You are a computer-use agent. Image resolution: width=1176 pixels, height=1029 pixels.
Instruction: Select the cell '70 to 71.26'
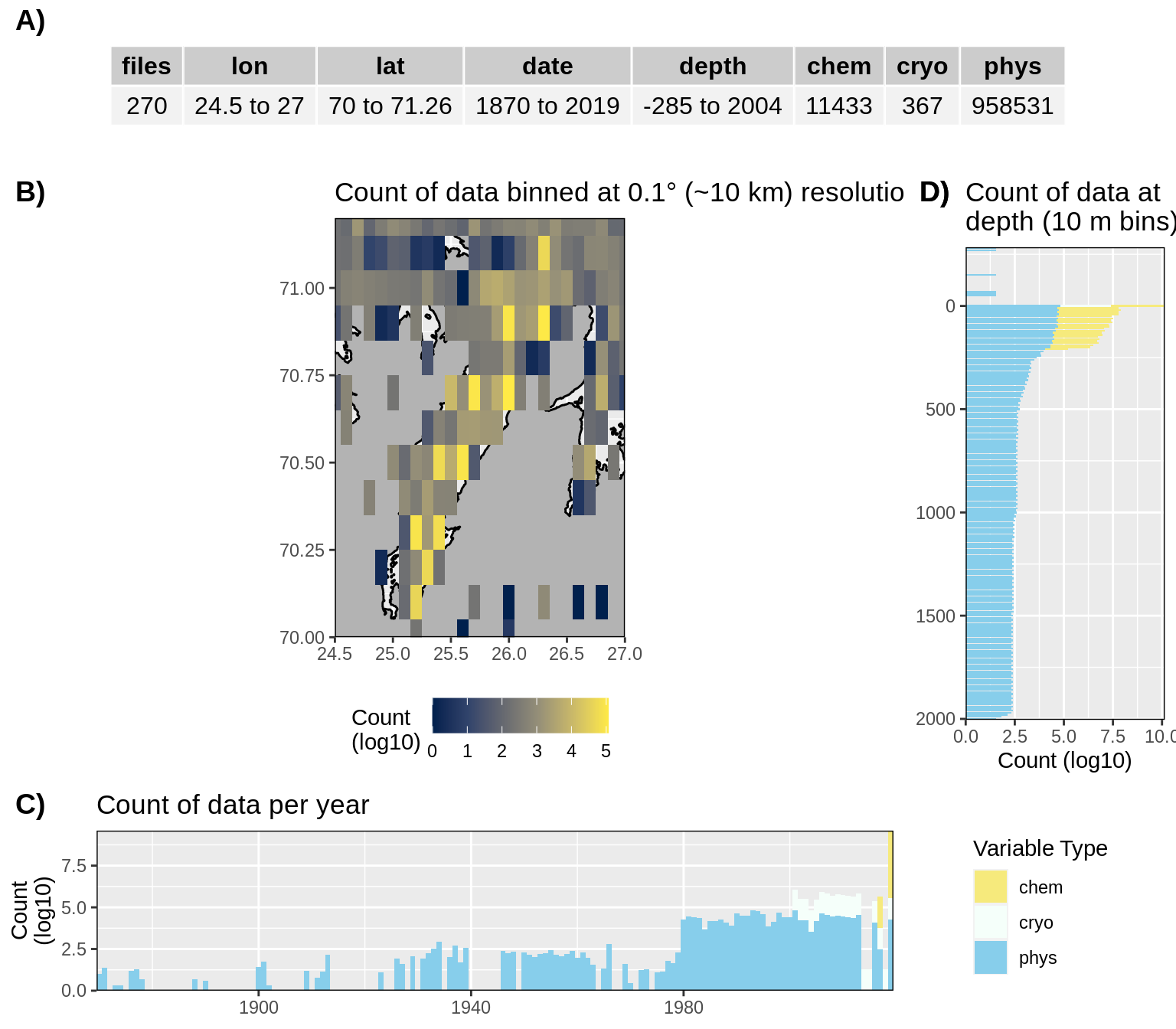(390, 106)
